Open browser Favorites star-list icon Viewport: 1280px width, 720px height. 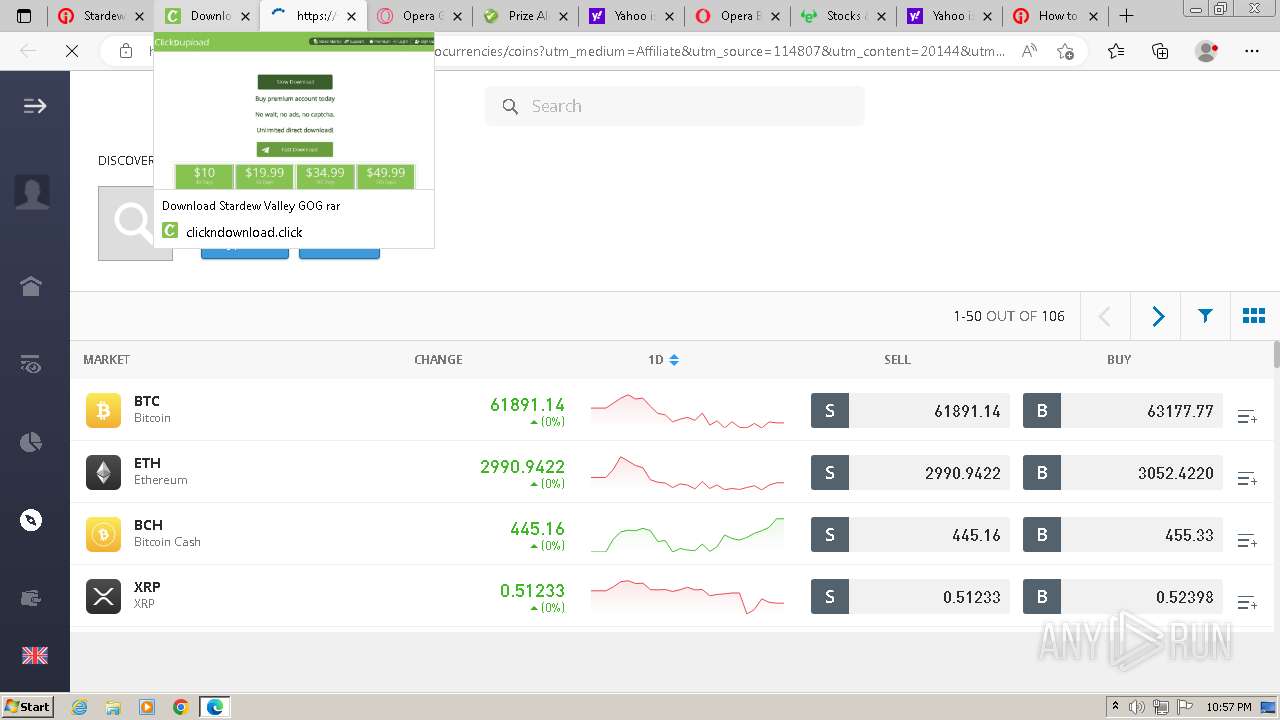[x=1115, y=51]
